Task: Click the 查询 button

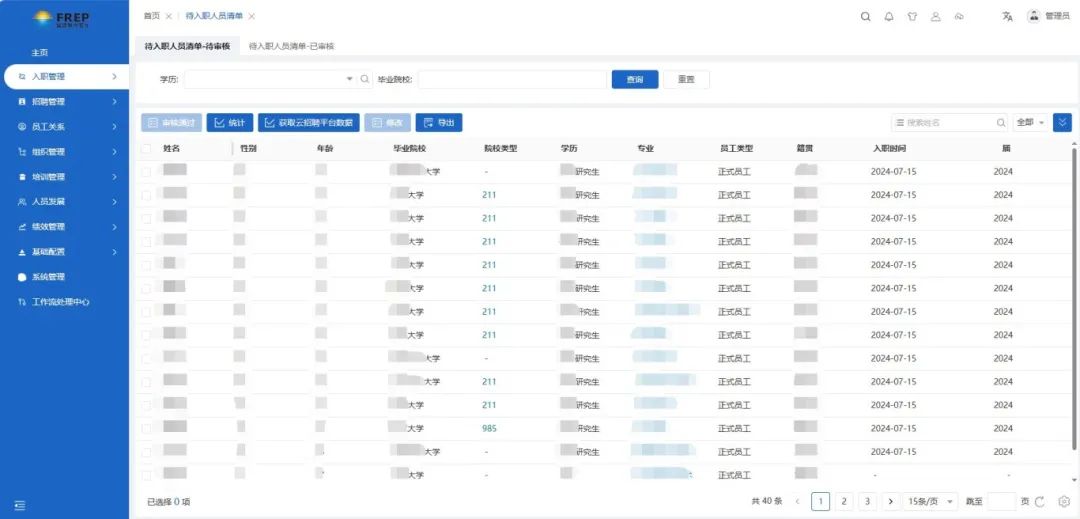Action: click(x=634, y=79)
